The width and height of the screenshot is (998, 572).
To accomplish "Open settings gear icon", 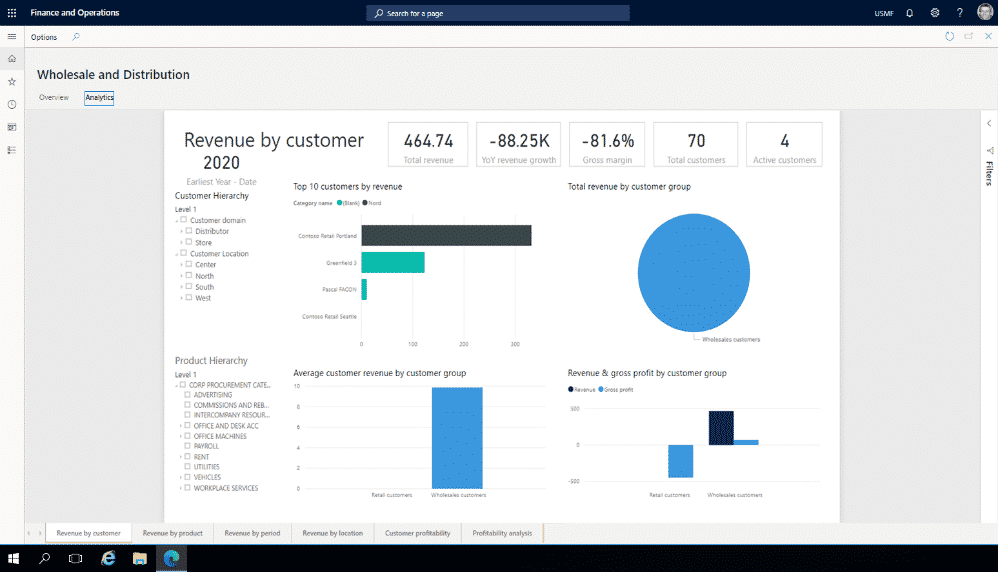I will point(934,13).
